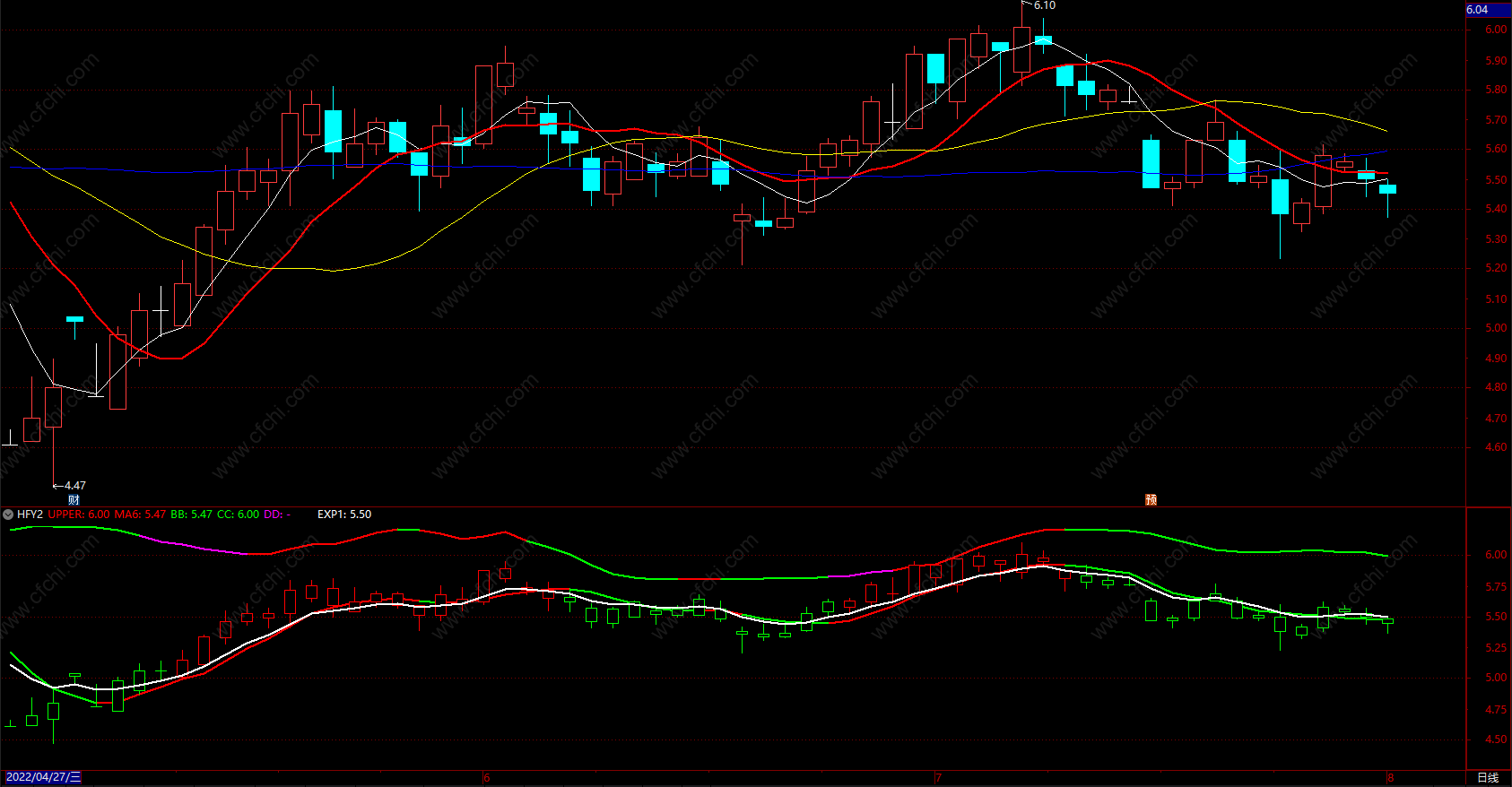The width and height of the screenshot is (1512, 787).
Task: Click the 4.50 label on indicator axis
Action: [x=1496, y=739]
